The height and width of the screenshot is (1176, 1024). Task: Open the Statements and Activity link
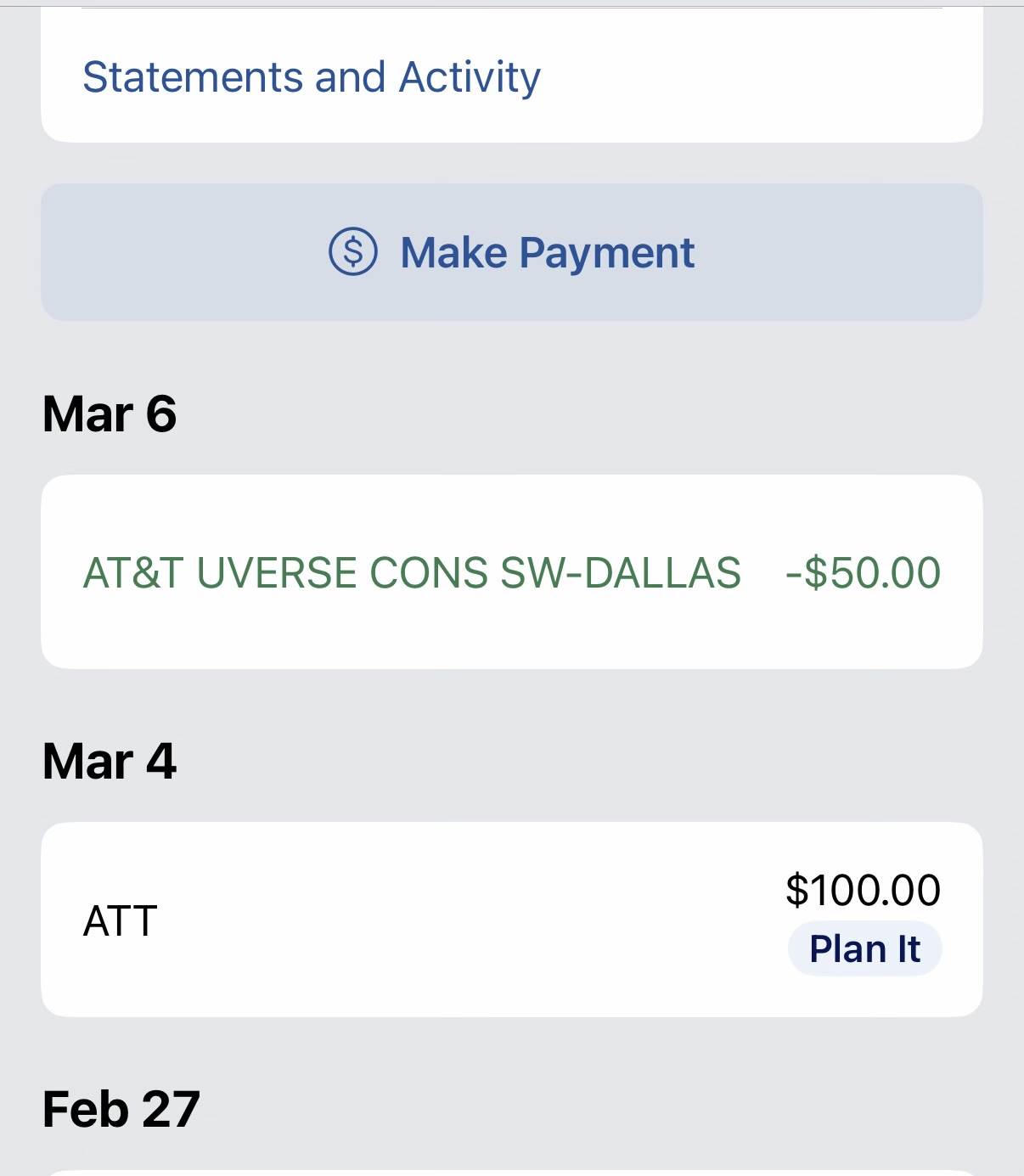pyautogui.click(x=311, y=77)
